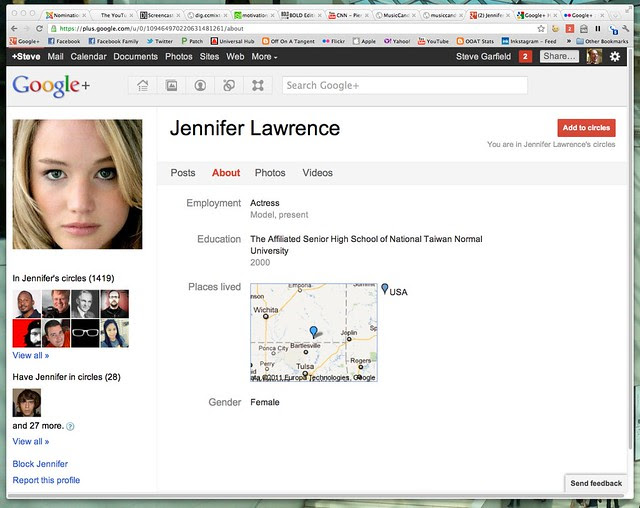
Task: Open the Google+ Profile icon
Action: click(x=200, y=85)
